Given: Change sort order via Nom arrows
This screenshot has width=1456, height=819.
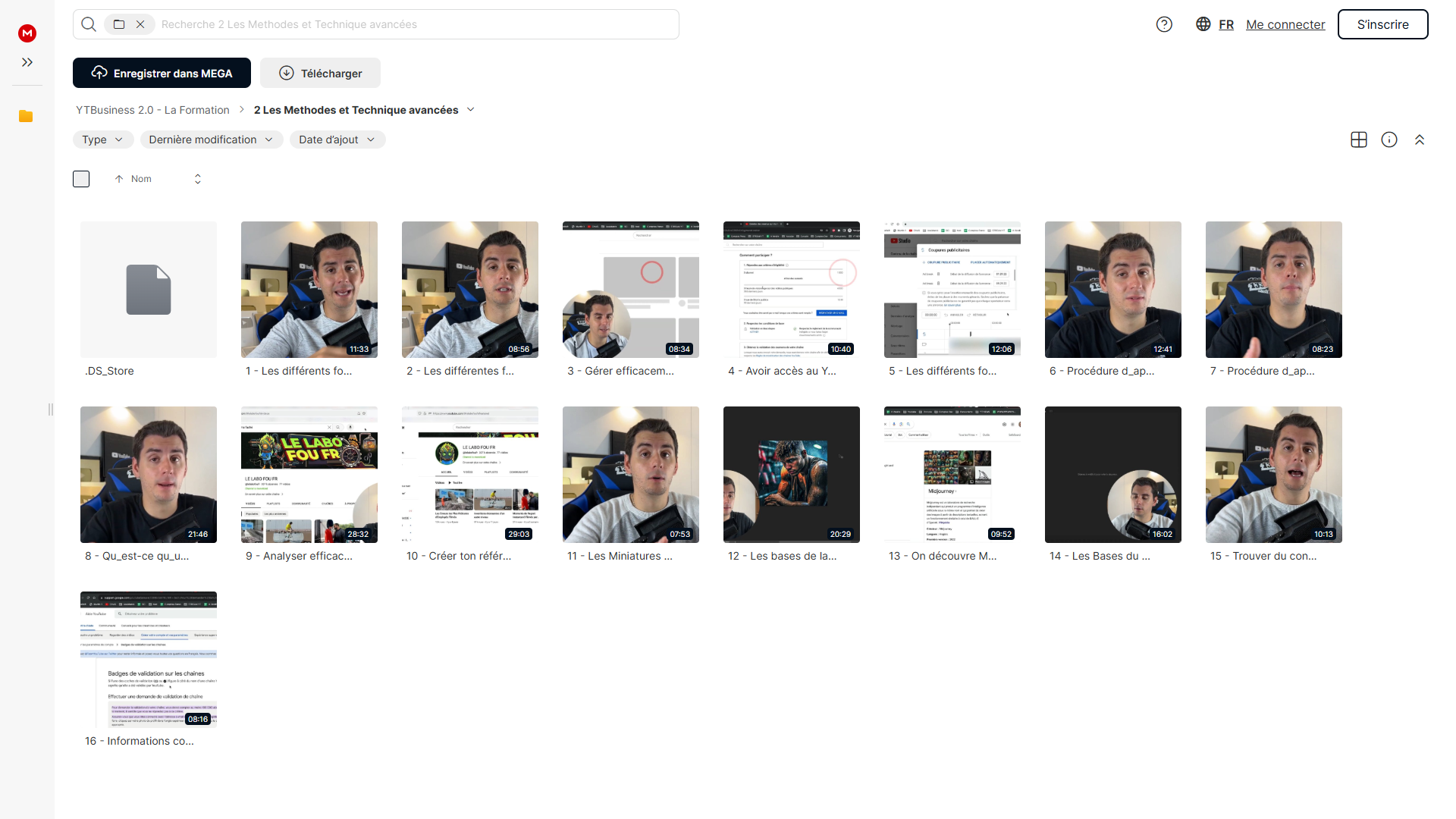Looking at the screenshot, I should coord(198,179).
